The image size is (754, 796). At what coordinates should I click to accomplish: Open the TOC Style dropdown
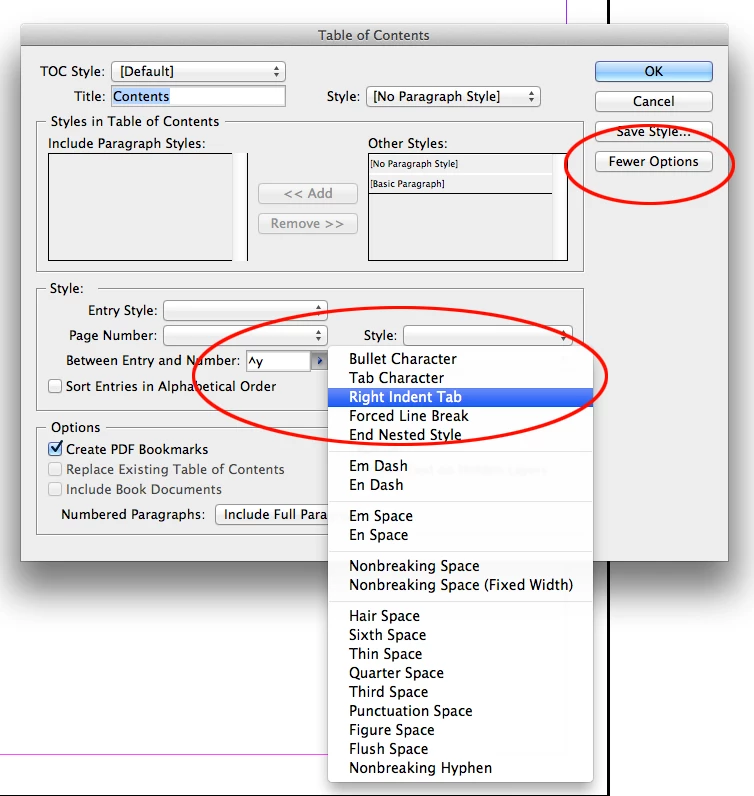pyautogui.click(x=199, y=72)
